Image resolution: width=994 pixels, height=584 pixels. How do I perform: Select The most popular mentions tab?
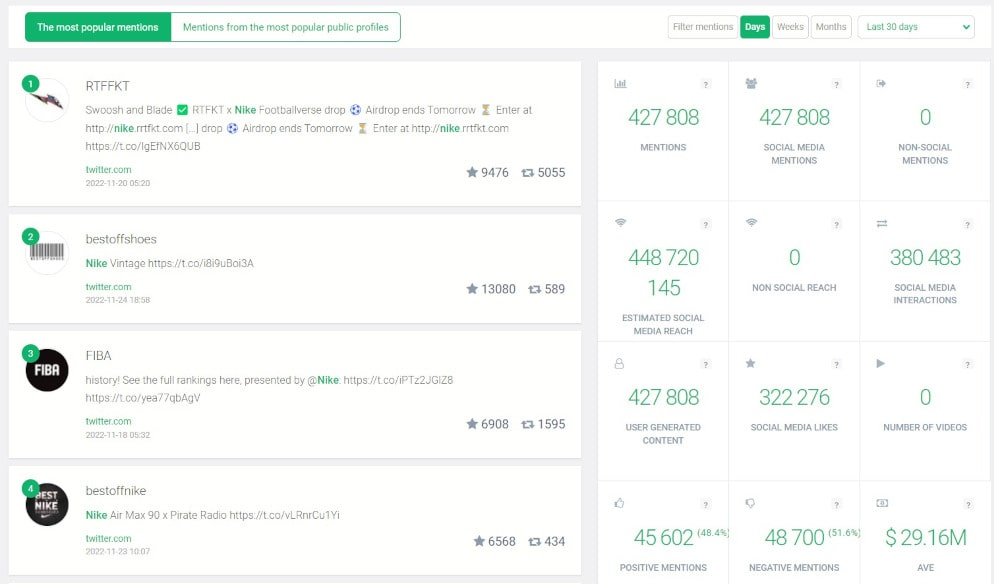tap(98, 27)
